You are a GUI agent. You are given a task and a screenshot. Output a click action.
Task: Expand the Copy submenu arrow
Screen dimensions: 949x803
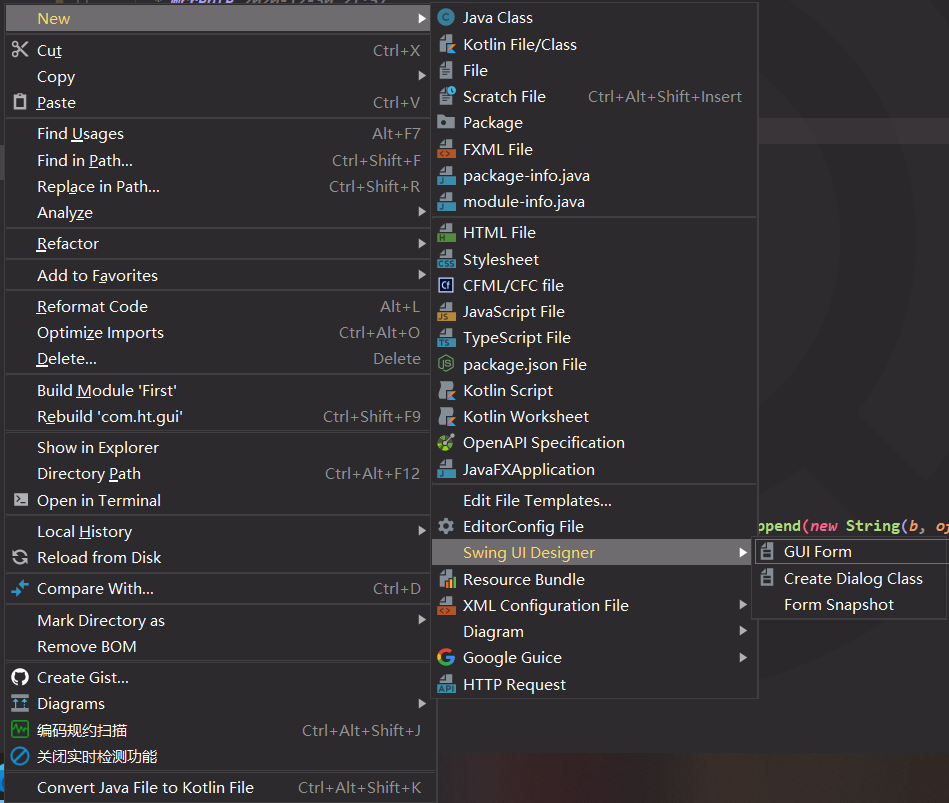[x=422, y=76]
